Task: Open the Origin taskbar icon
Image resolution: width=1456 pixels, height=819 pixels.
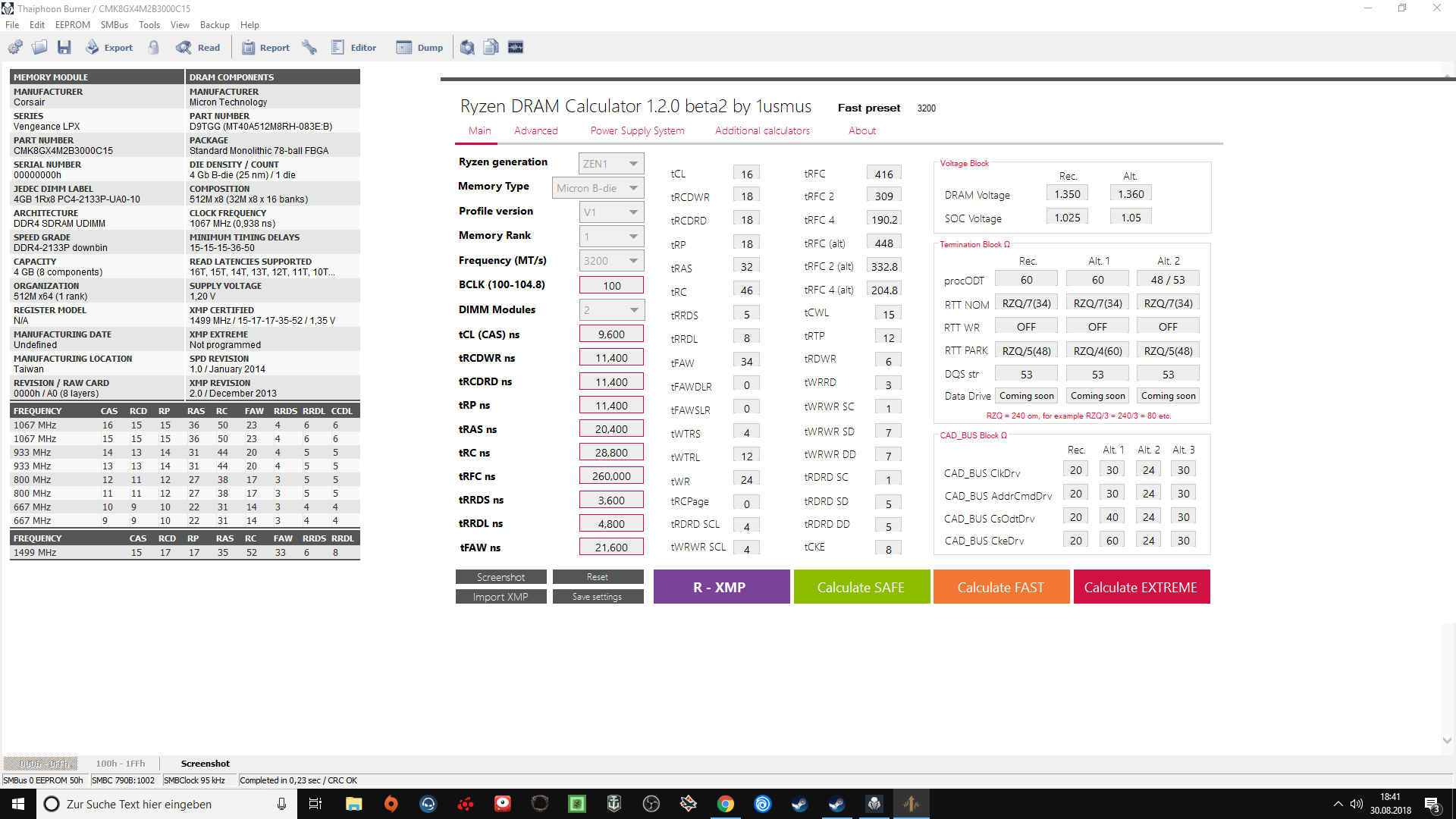Action: (x=391, y=804)
